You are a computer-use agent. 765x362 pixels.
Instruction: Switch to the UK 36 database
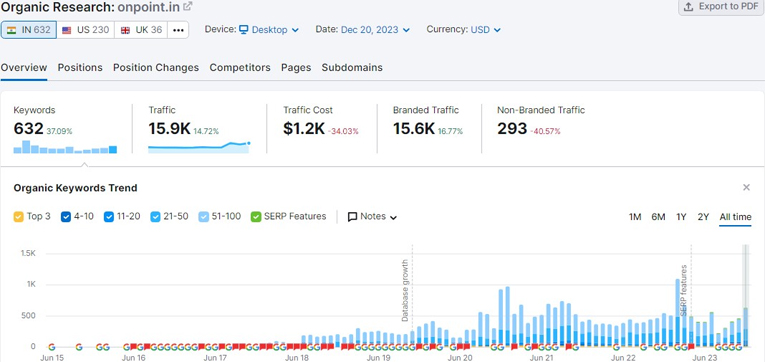(141, 30)
